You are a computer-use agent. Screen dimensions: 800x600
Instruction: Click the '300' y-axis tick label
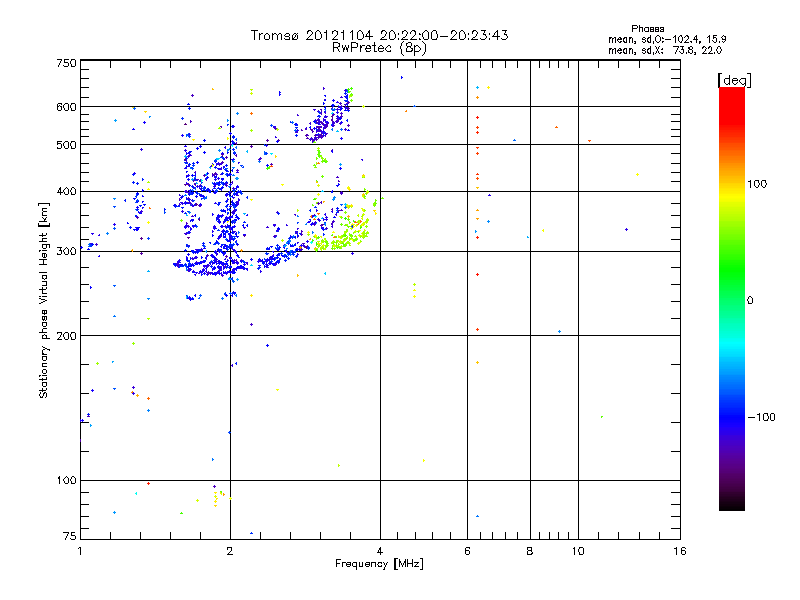[66, 252]
